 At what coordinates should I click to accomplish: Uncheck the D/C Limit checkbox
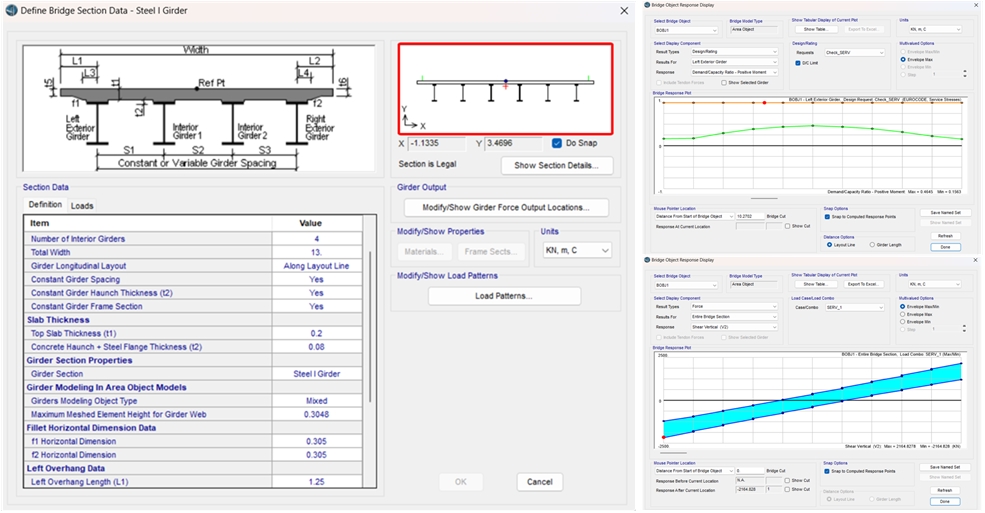[797, 62]
